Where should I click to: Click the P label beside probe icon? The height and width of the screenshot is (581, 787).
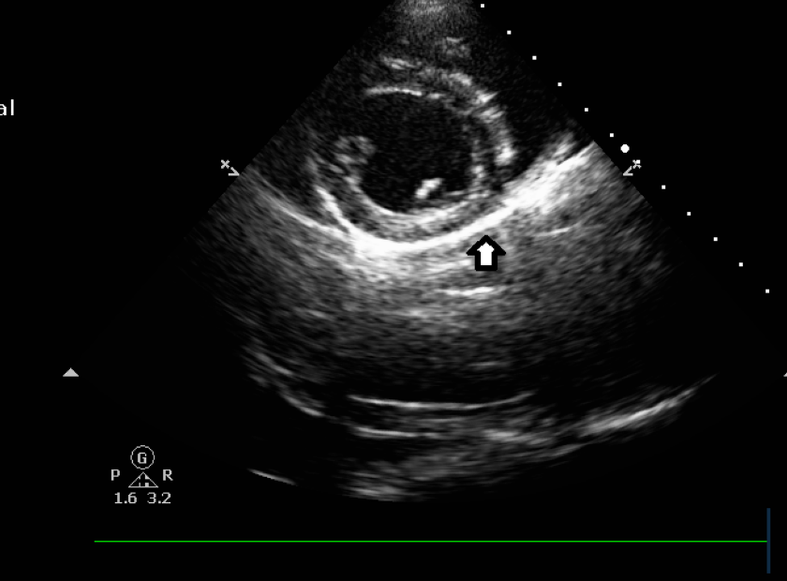115,475
